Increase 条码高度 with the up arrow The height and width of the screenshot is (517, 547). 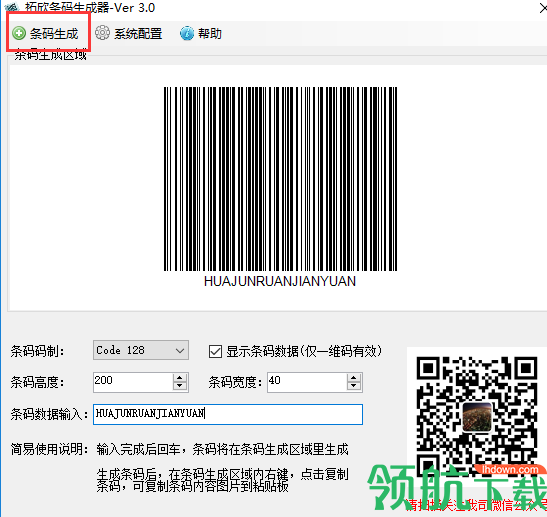pos(180,378)
